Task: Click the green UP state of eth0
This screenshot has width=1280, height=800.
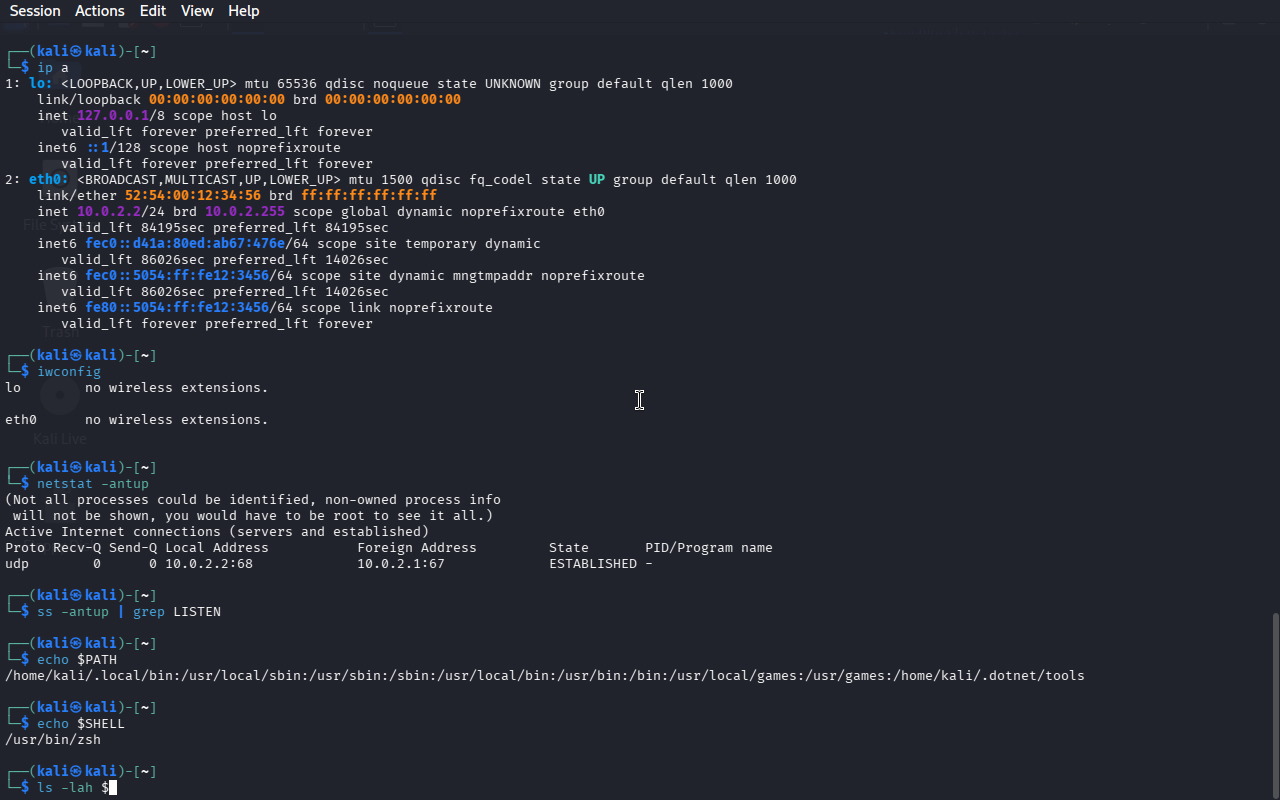Action: [x=597, y=180]
